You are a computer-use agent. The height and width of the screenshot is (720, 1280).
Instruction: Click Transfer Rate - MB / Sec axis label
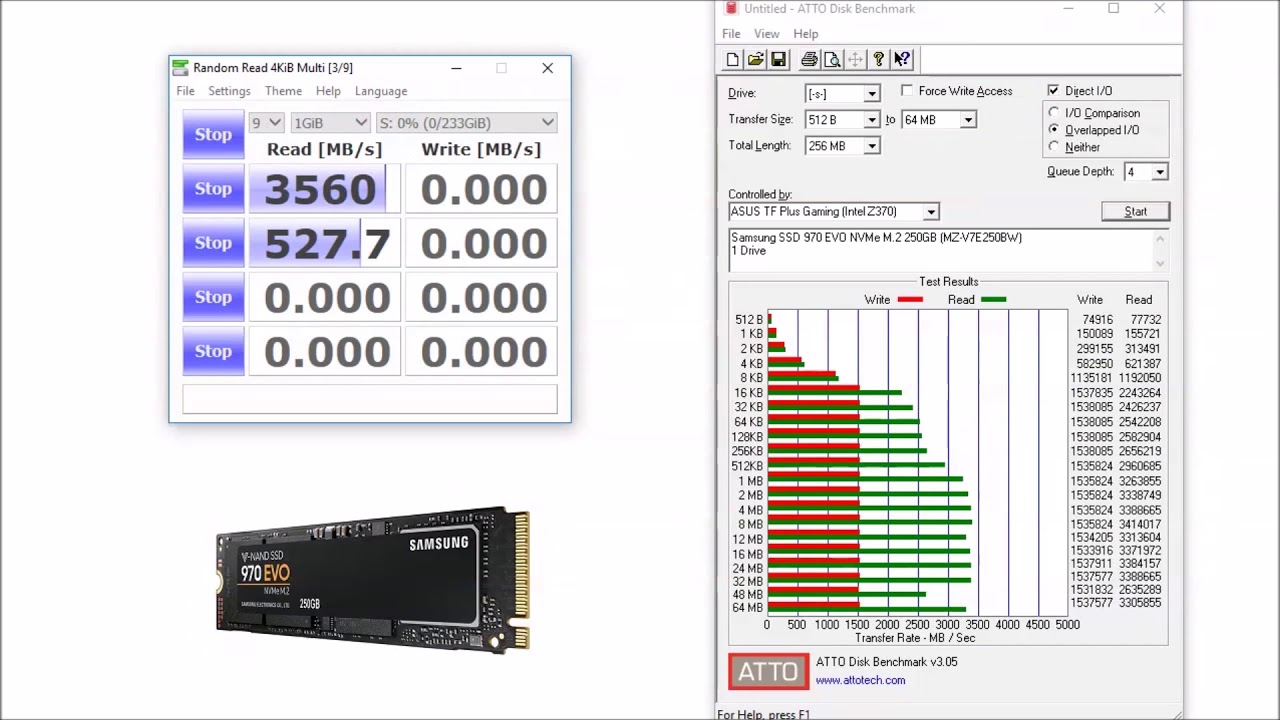point(915,638)
